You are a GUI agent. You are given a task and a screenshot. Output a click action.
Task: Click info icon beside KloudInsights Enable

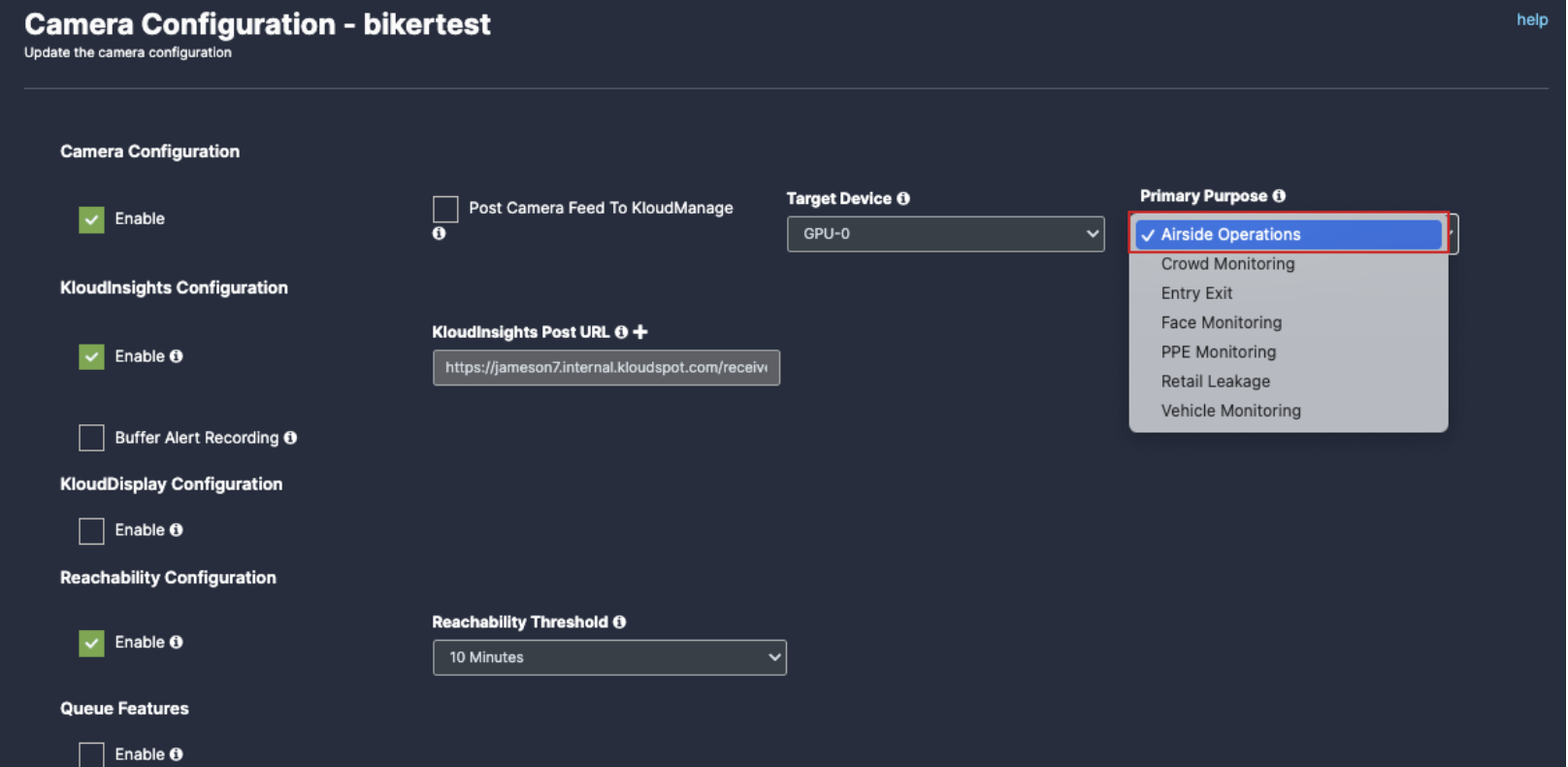coord(176,356)
